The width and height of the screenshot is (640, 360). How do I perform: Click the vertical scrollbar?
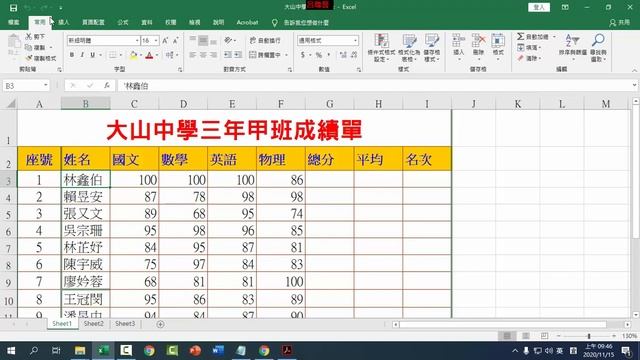tap(636, 171)
